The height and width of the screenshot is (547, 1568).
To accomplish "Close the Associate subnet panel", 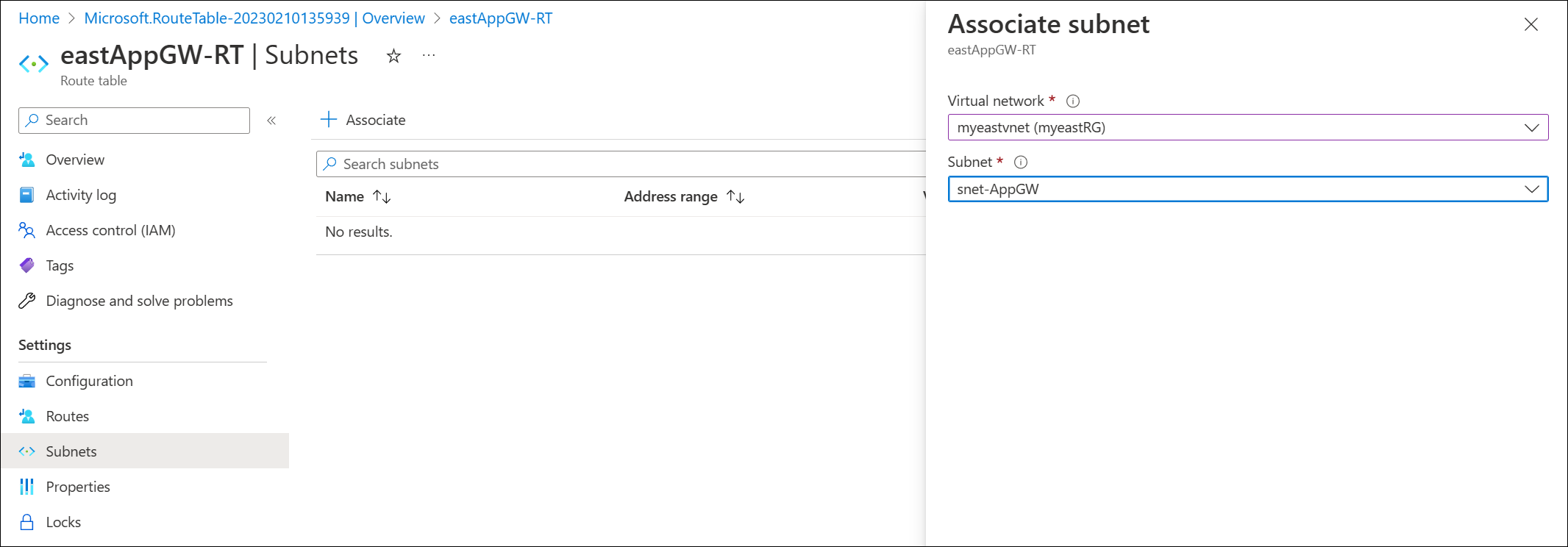I will click(x=1531, y=24).
